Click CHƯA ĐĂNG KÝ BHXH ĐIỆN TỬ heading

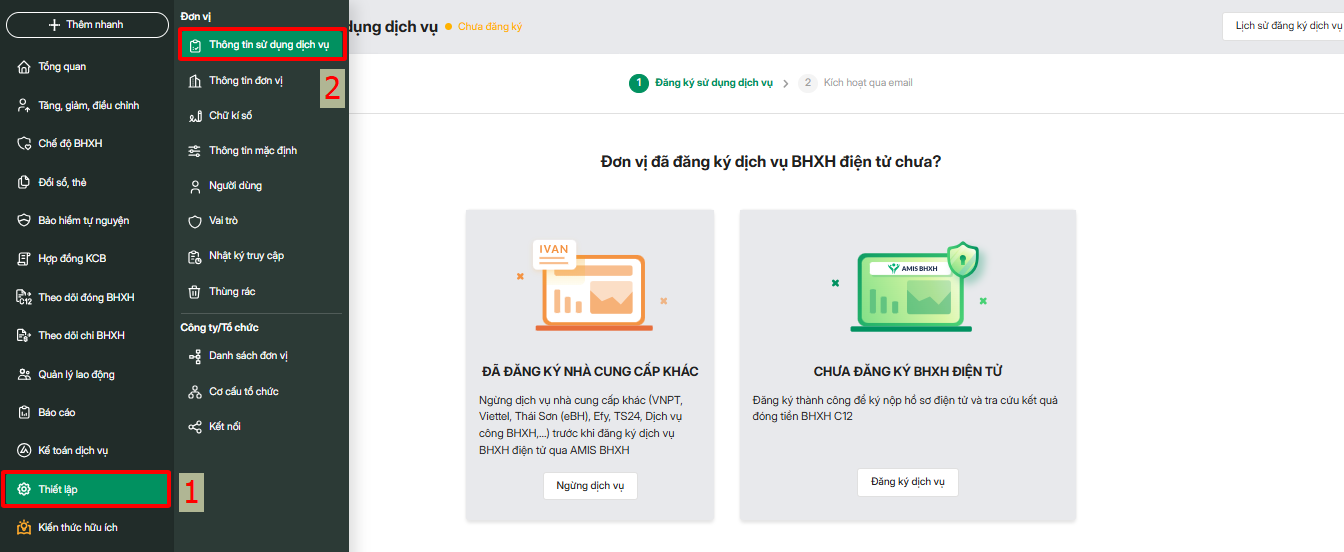coord(908,372)
